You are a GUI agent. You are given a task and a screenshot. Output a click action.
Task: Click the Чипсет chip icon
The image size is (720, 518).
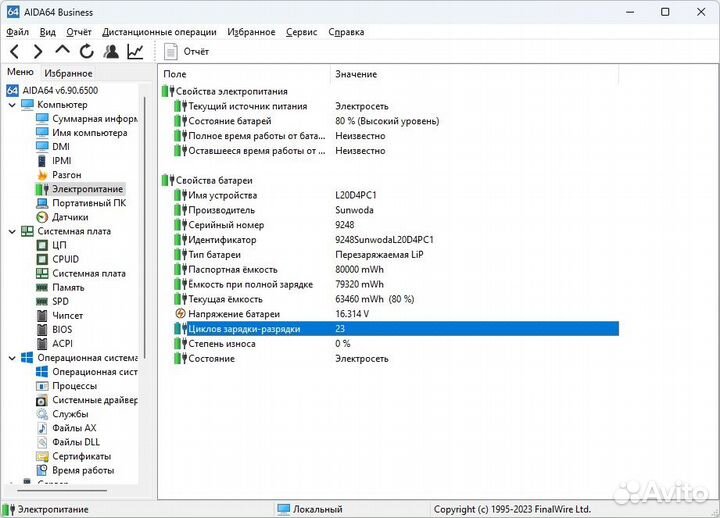[x=42, y=315]
